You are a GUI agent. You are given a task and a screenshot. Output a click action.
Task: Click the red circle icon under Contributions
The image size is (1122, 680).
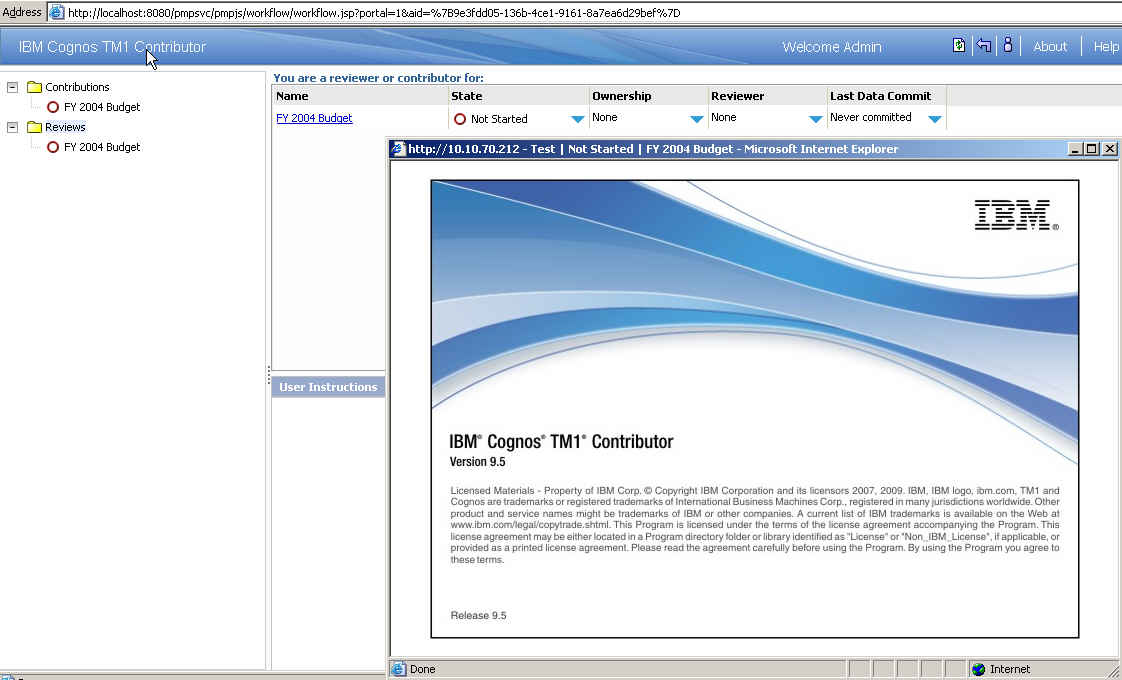click(53, 107)
